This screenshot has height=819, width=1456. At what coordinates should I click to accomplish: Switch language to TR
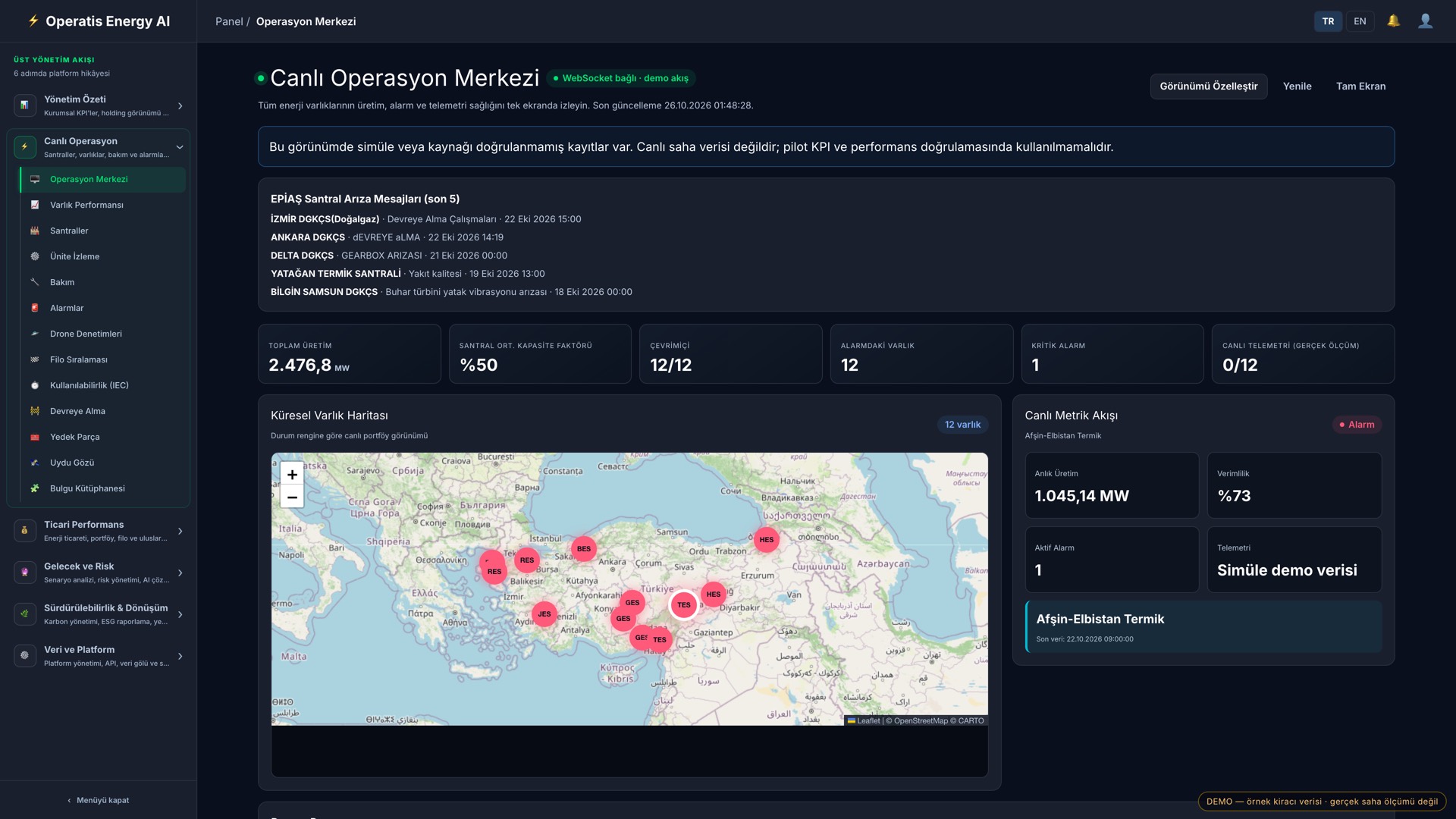(1328, 21)
